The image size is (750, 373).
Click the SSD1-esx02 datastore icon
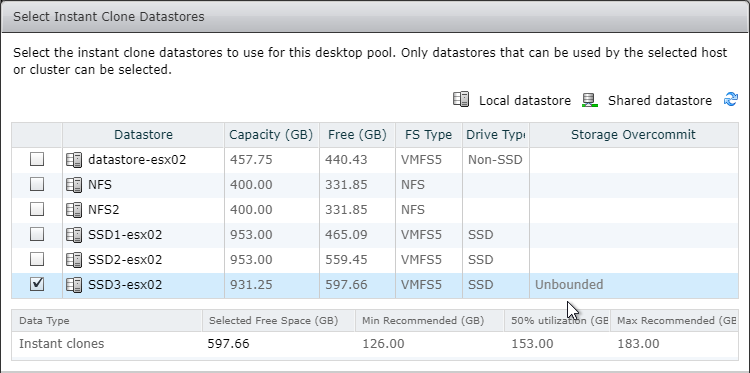[x=74, y=235]
